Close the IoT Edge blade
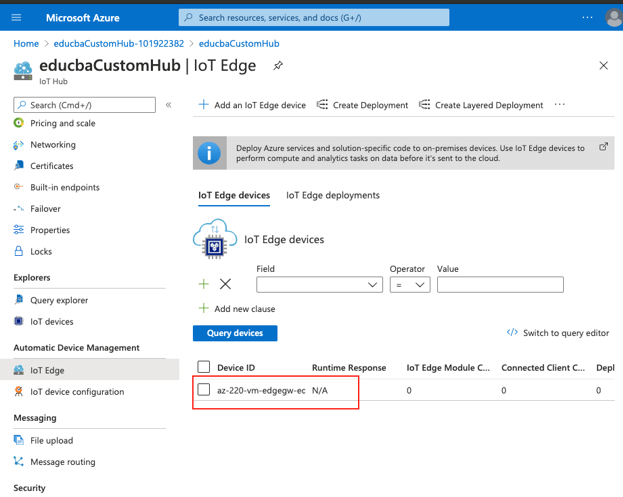623x497 pixels. pos(603,66)
